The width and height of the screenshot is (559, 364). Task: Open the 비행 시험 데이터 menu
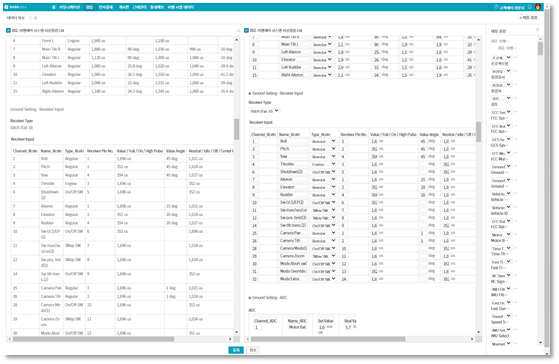[x=181, y=7]
